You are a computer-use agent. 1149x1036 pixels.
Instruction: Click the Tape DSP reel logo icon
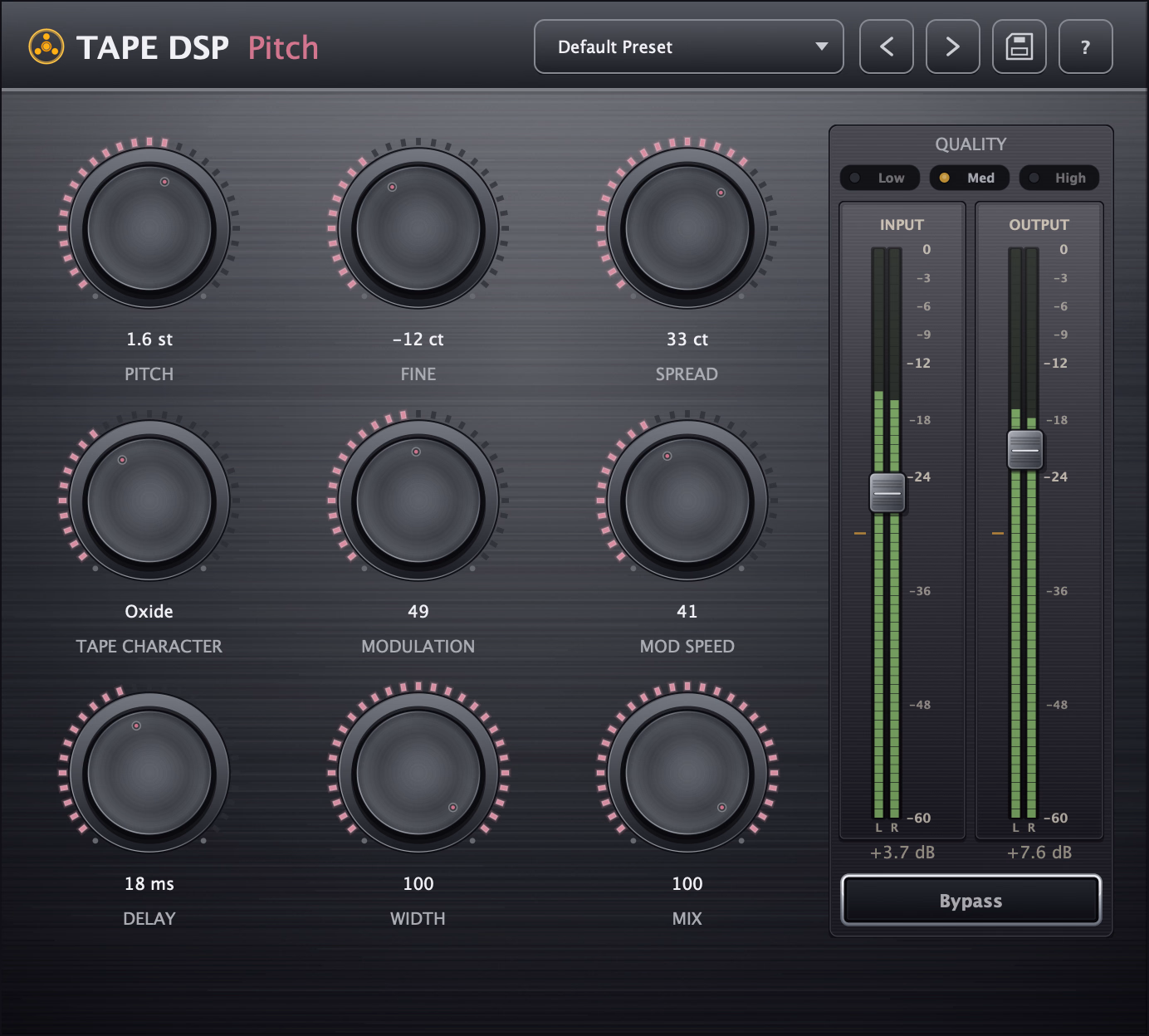point(46,47)
